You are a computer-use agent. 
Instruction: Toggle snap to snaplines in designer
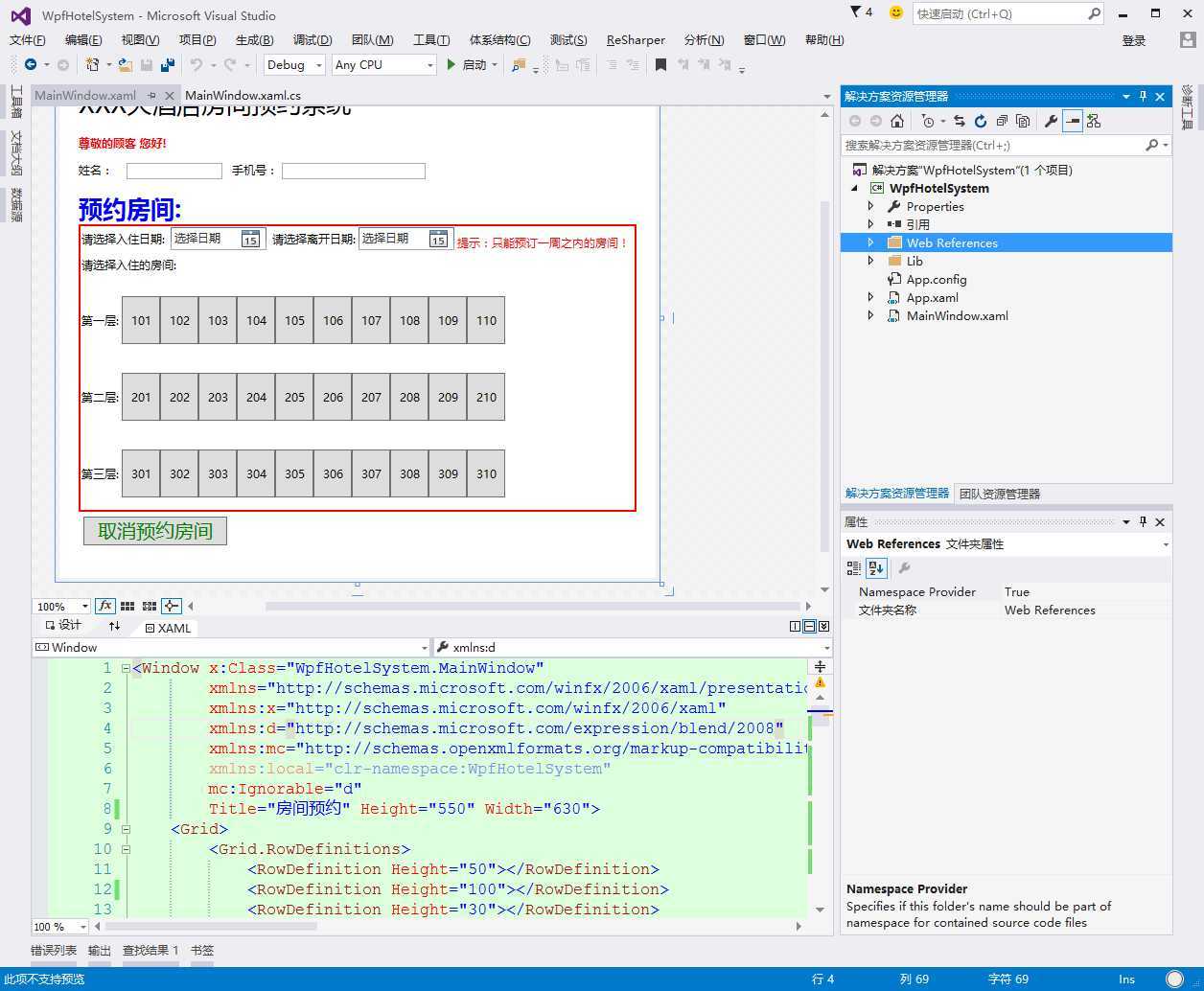tap(172, 606)
